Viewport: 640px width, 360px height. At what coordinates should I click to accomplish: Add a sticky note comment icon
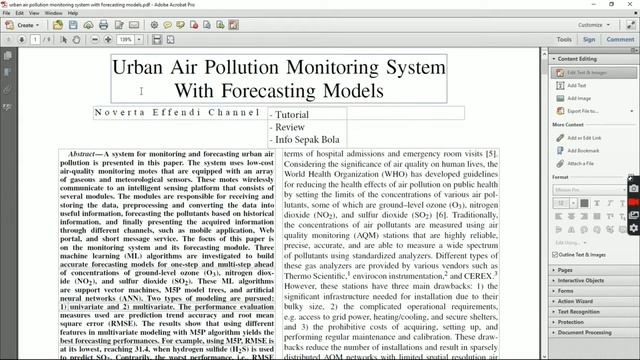pyautogui.click(x=167, y=25)
